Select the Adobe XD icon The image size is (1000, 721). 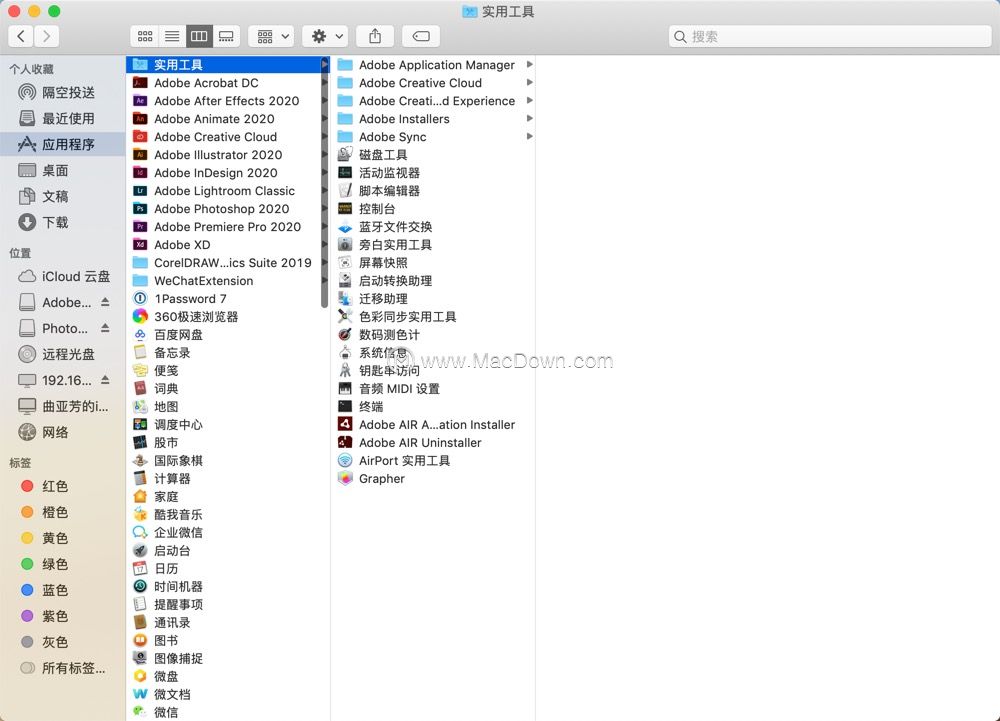[140, 245]
